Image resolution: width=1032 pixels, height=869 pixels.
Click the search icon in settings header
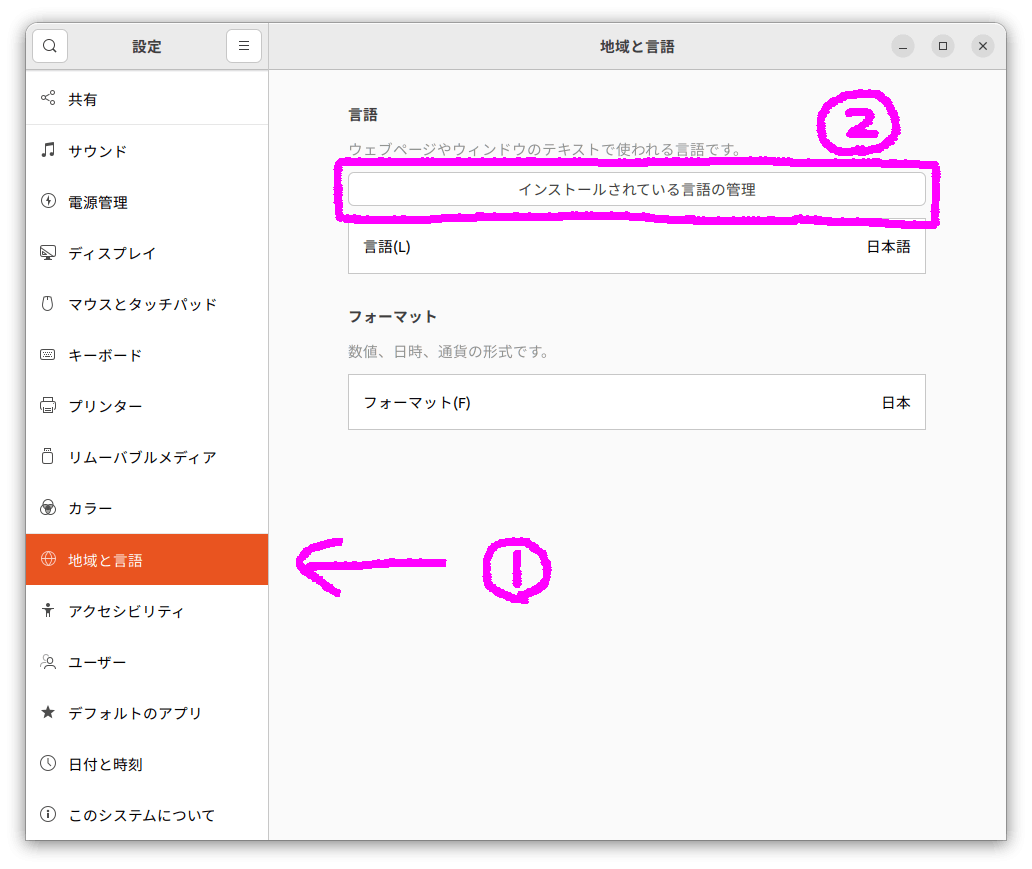click(50, 46)
